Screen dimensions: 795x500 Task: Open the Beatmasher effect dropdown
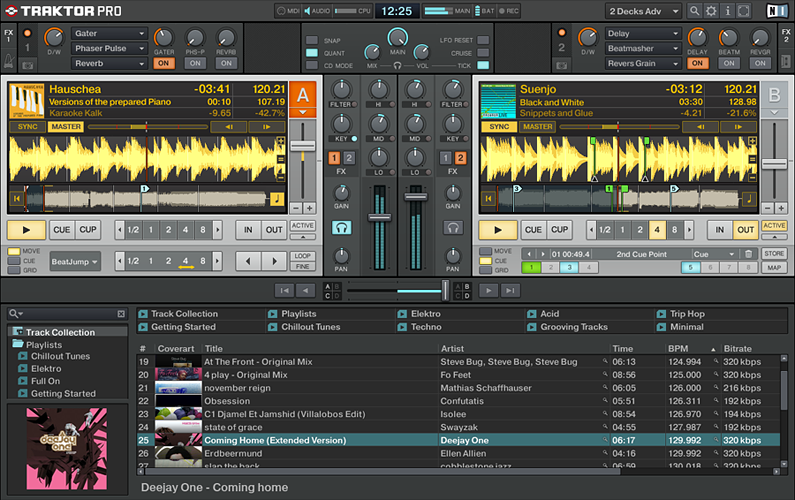[x=643, y=48]
